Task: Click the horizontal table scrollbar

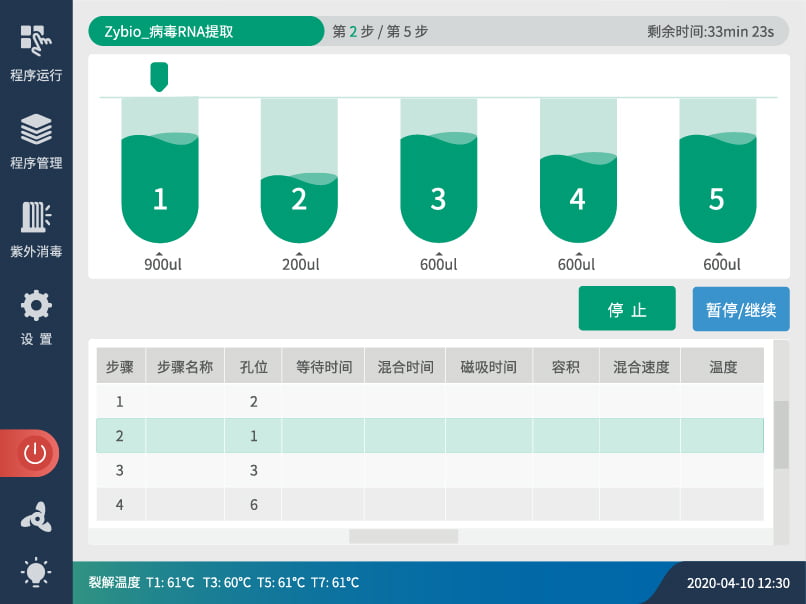Action: tap(403, 536)
